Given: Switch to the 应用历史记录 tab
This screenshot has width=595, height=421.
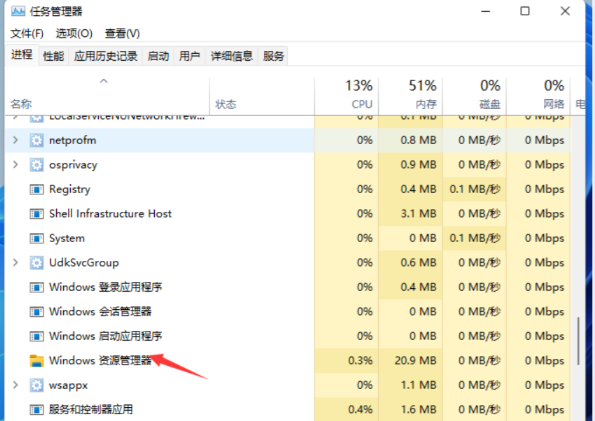Looking at the screenshot, I should pyautogui.click(x=106, y=56).
